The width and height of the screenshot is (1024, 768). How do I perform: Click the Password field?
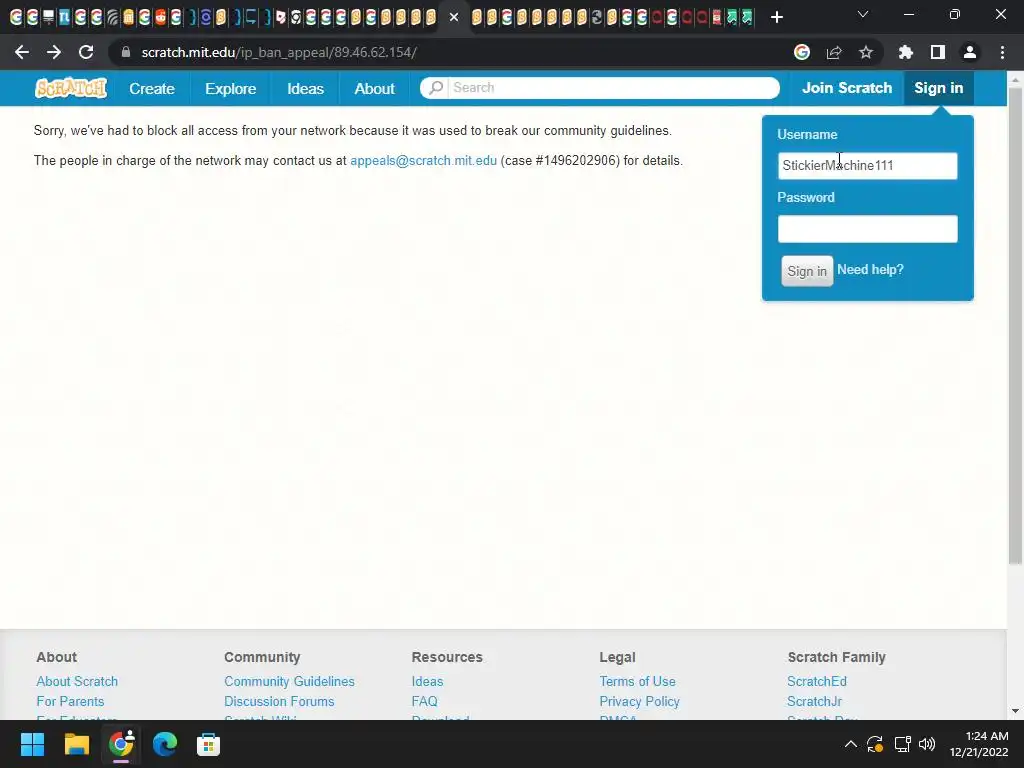[x=867, y=229]
